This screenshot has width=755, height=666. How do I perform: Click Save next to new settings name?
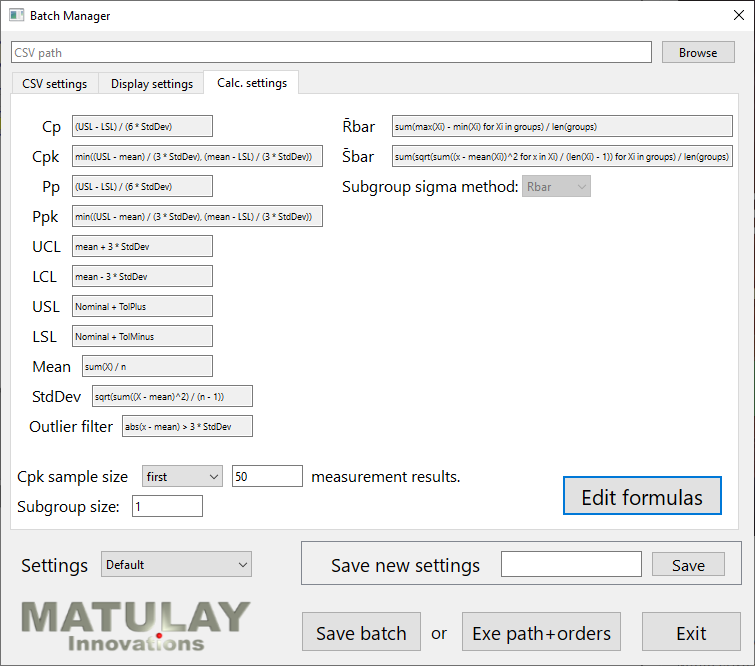click(x=688, y=565)
